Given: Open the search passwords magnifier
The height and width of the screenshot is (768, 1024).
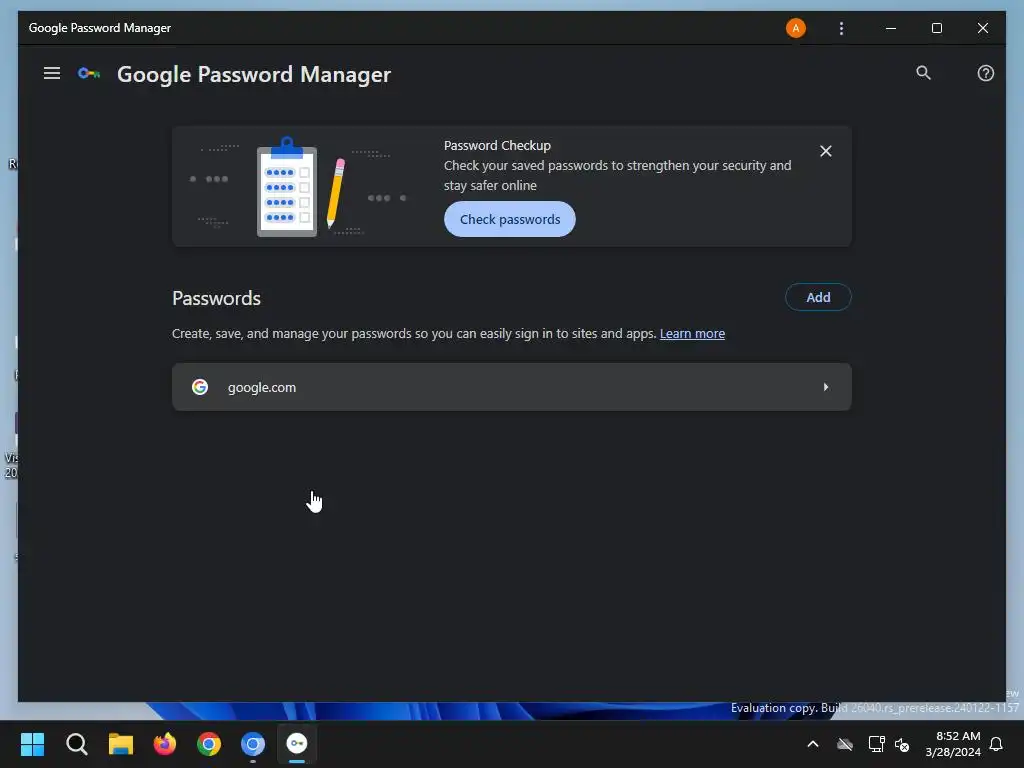Looking at the screenshot, I should tap(923, 73).
